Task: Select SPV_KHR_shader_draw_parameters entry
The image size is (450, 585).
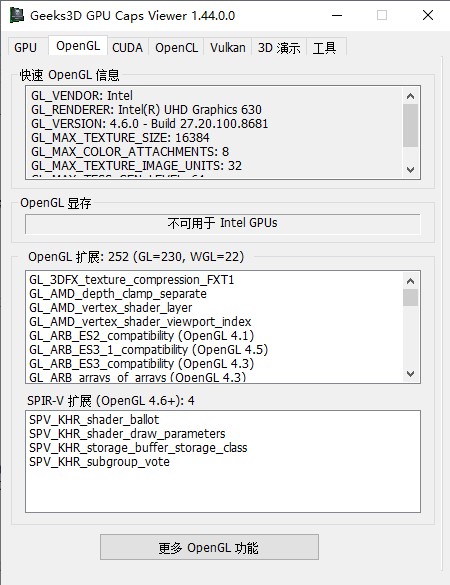Action: [x=127, y=434]
